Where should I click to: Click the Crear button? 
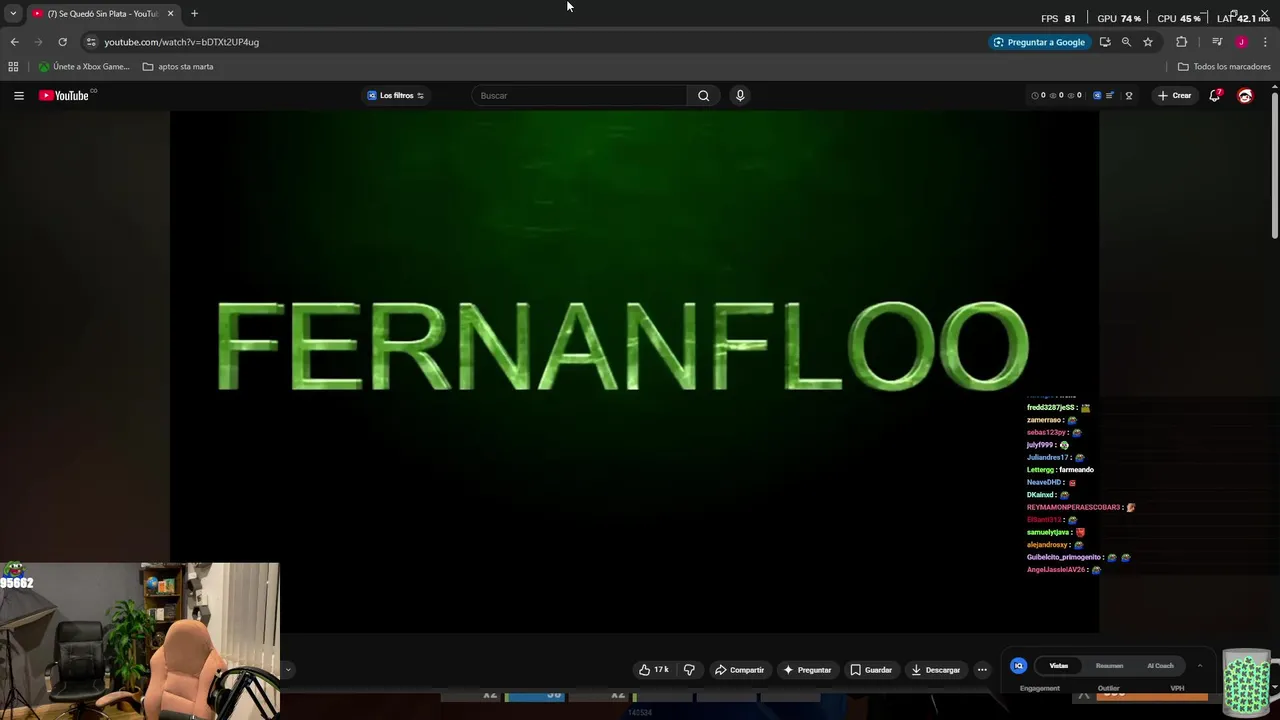(x=1174, y=96)
